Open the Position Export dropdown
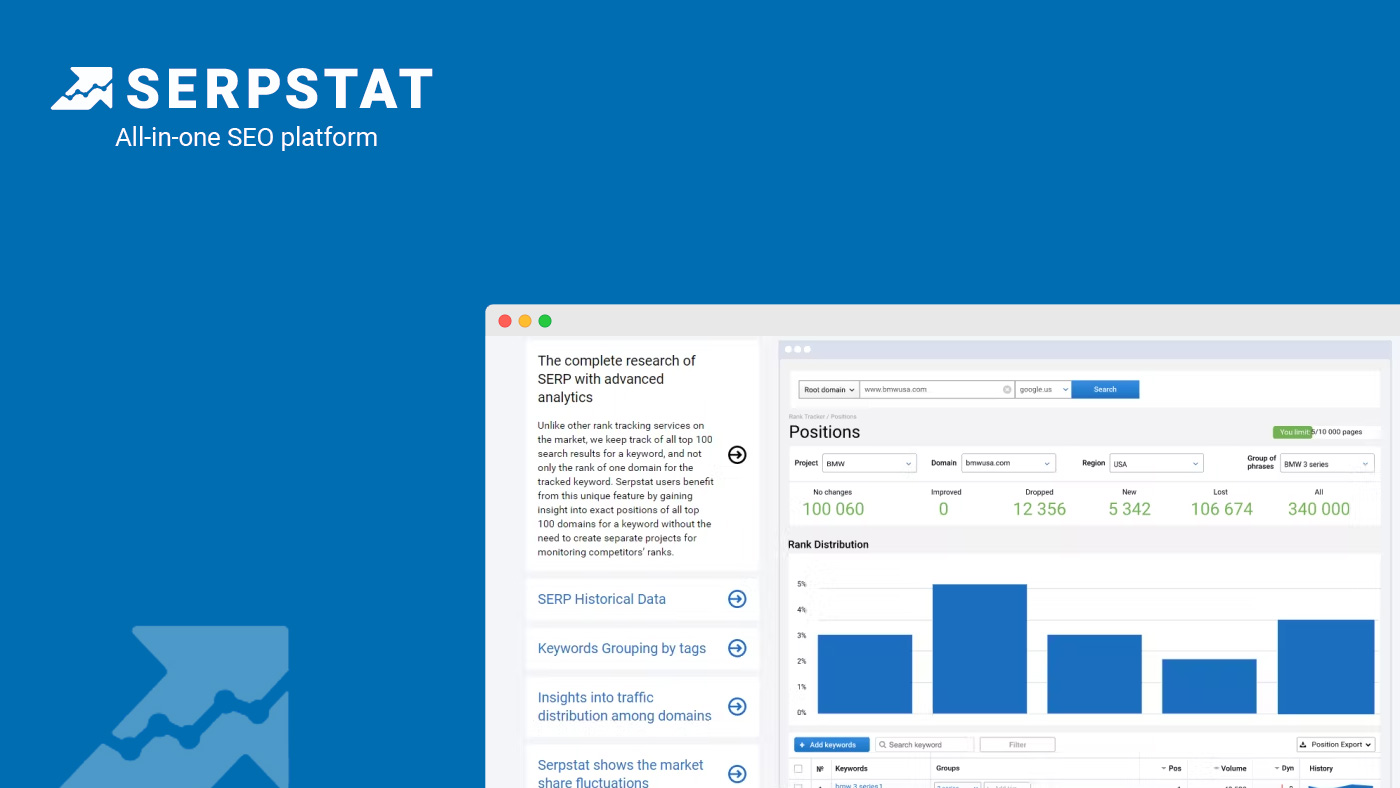1400x788 pixels. pyautogui.click(x=1336, y=744)
